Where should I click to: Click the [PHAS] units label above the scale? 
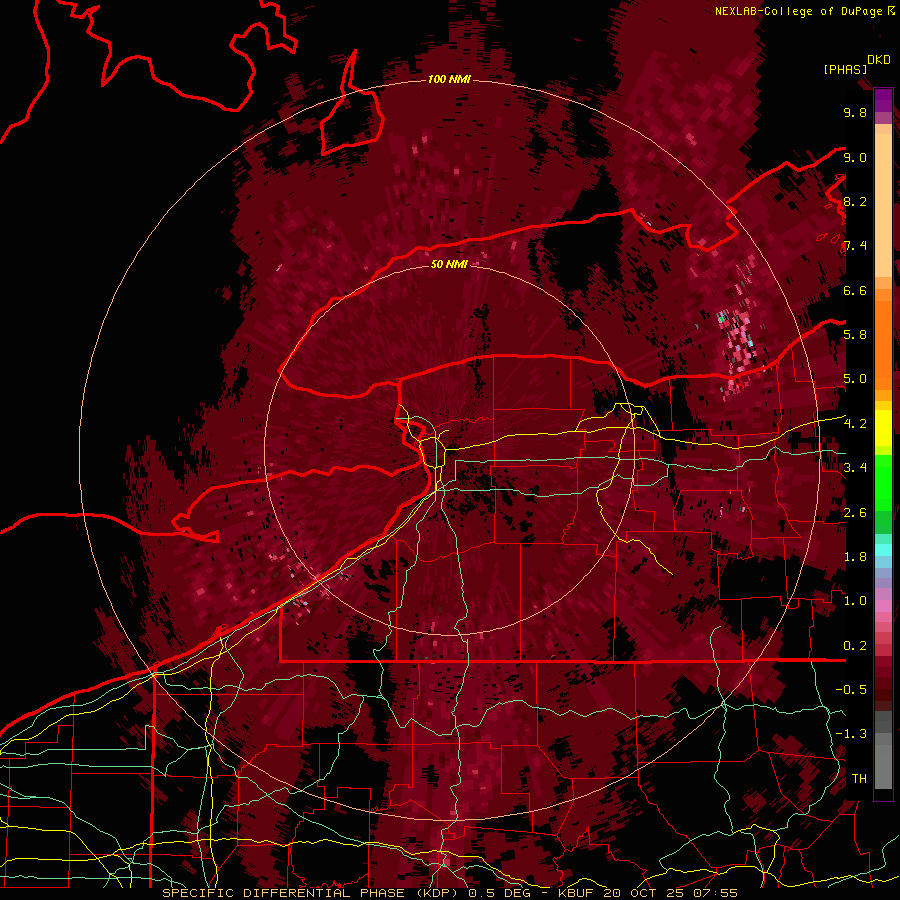point(845,69)
